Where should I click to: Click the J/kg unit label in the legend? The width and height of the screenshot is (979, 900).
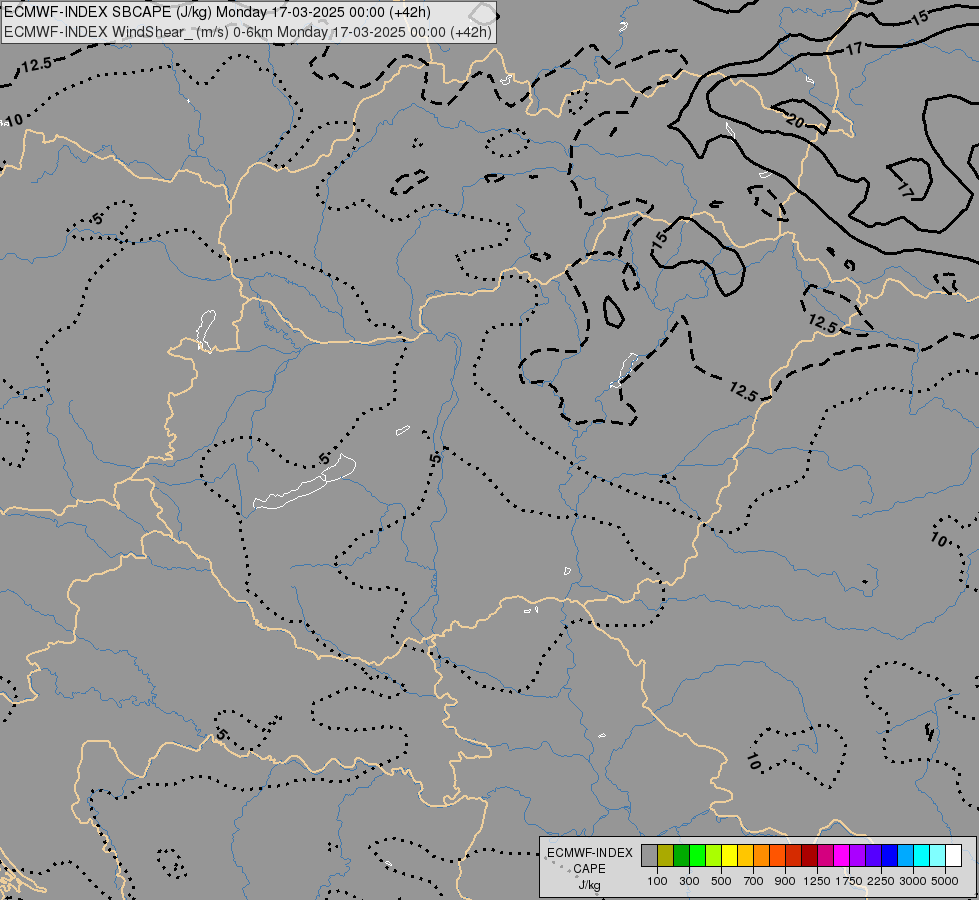coord(589,885)
